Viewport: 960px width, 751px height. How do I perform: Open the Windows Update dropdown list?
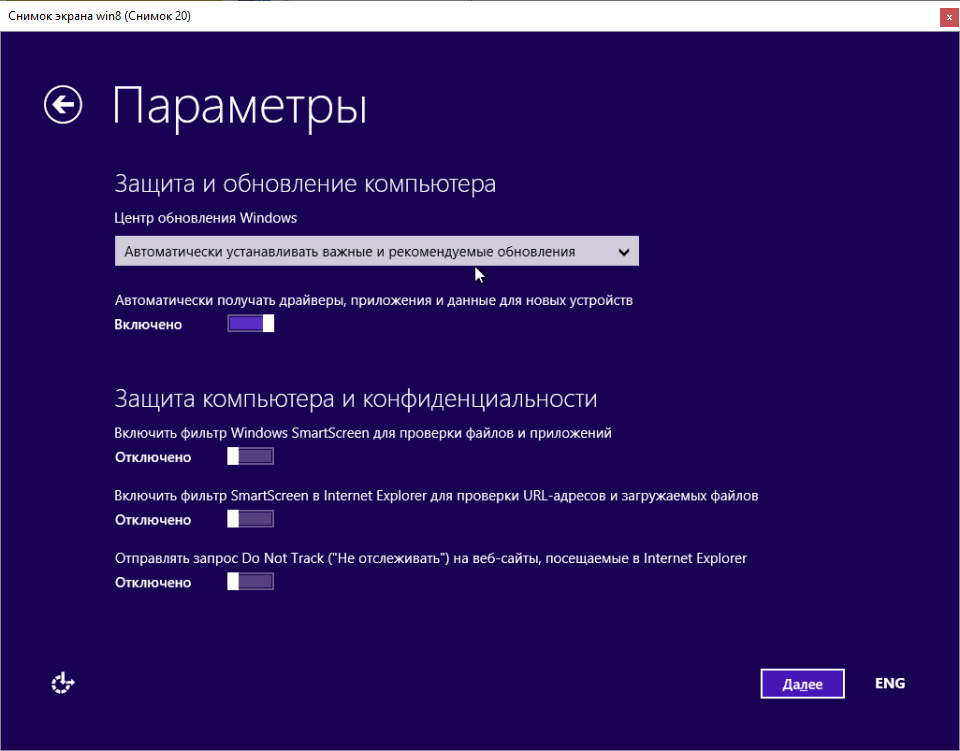[x=377, y=251]
